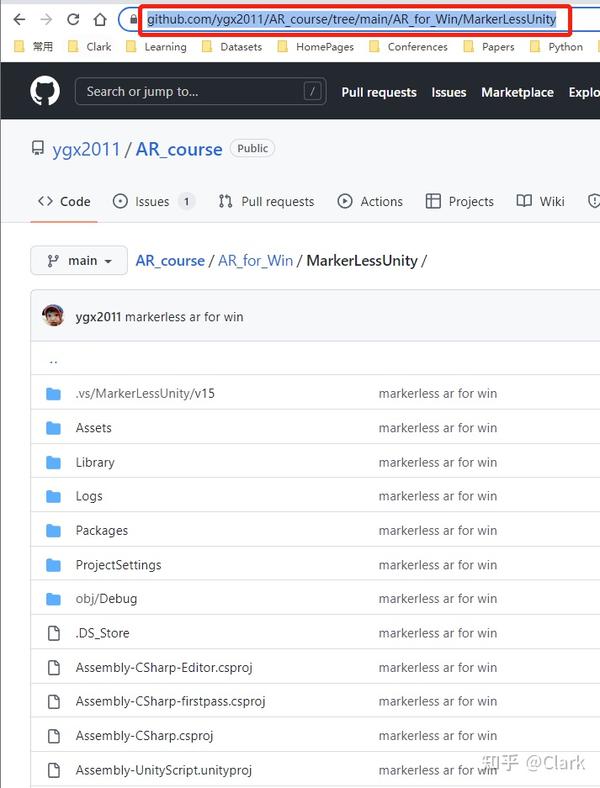Reload the page with refresh icon

pyautogui.click(x=73, y=20)
